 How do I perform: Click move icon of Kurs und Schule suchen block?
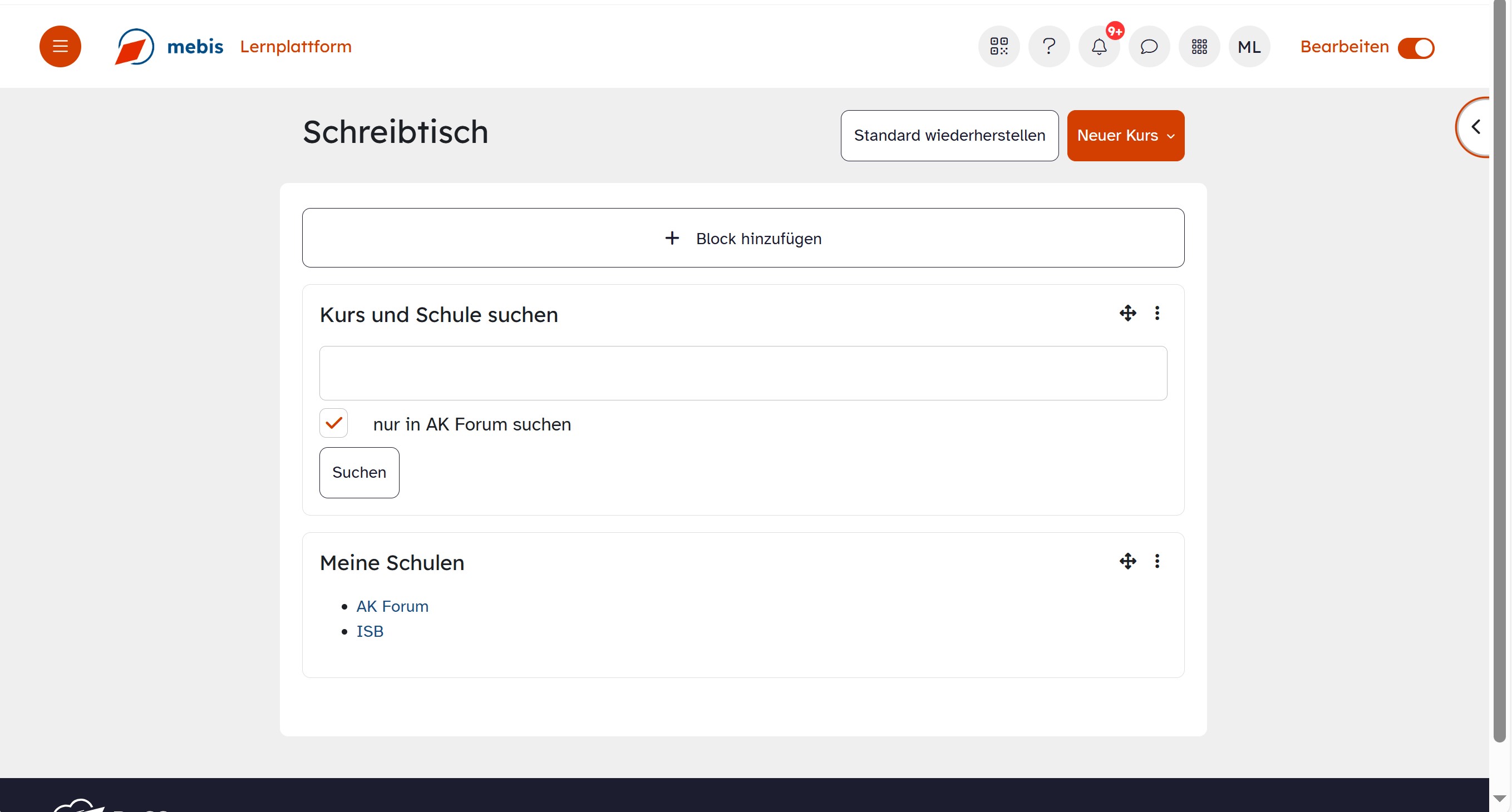(1127, 313)
